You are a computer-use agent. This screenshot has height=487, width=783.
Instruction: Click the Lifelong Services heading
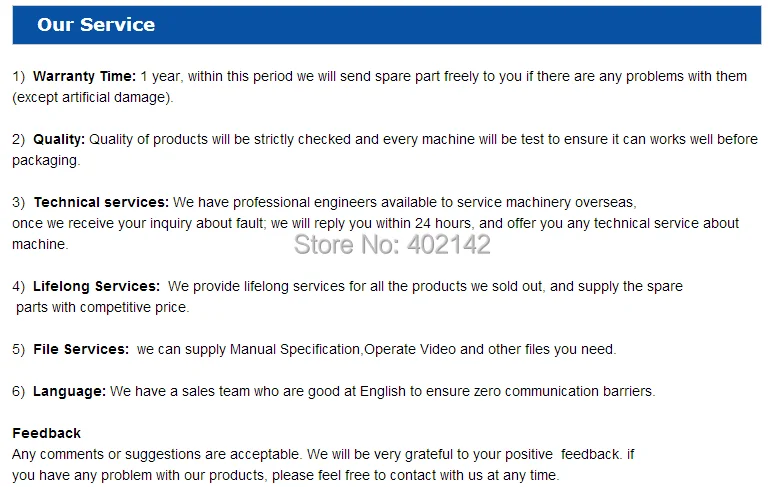click(x=96, y=286)
